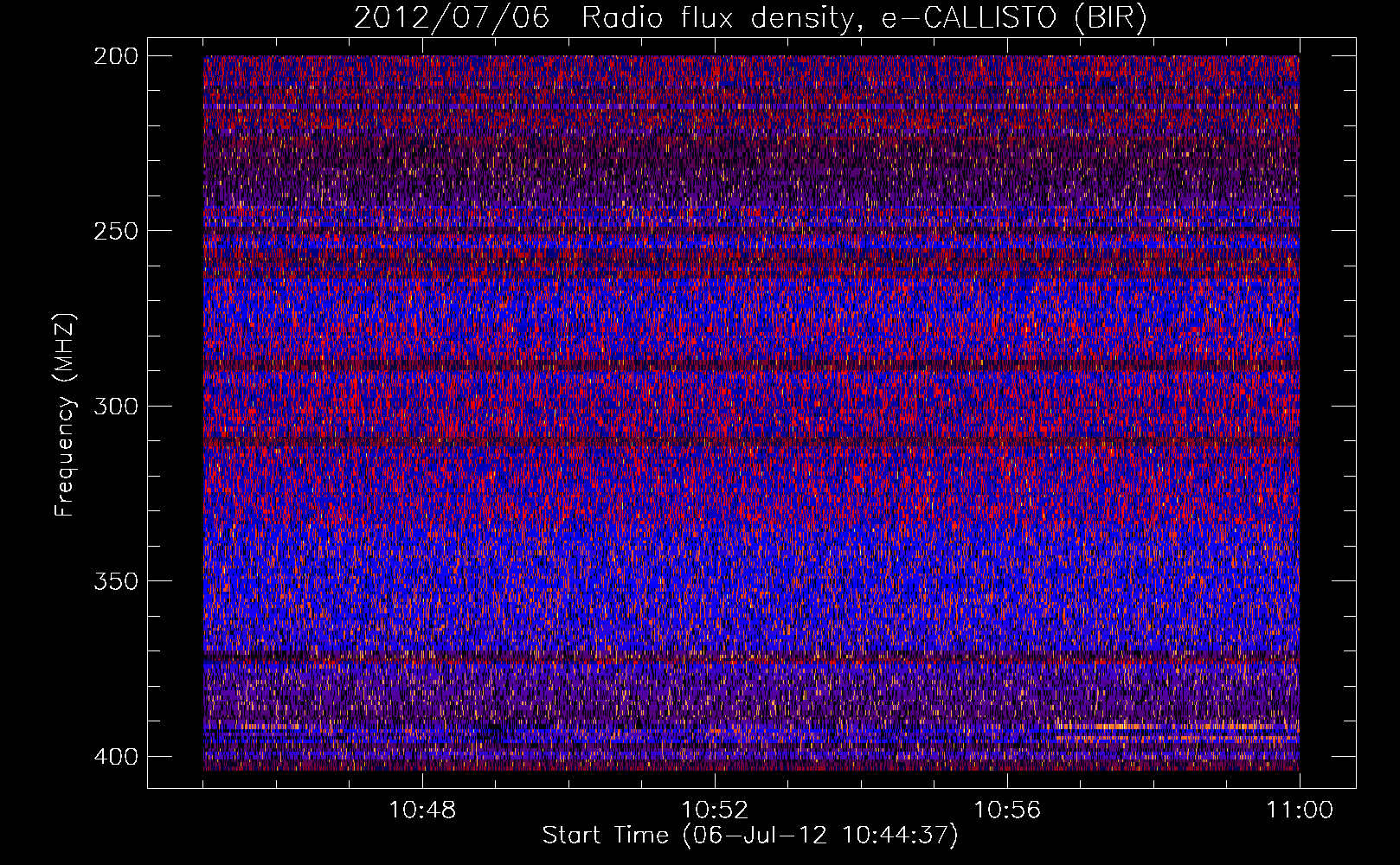Click the 350 frequency tick label
Image resolution: width=1400 pixels, height=865 pixels.
[115, 580]
